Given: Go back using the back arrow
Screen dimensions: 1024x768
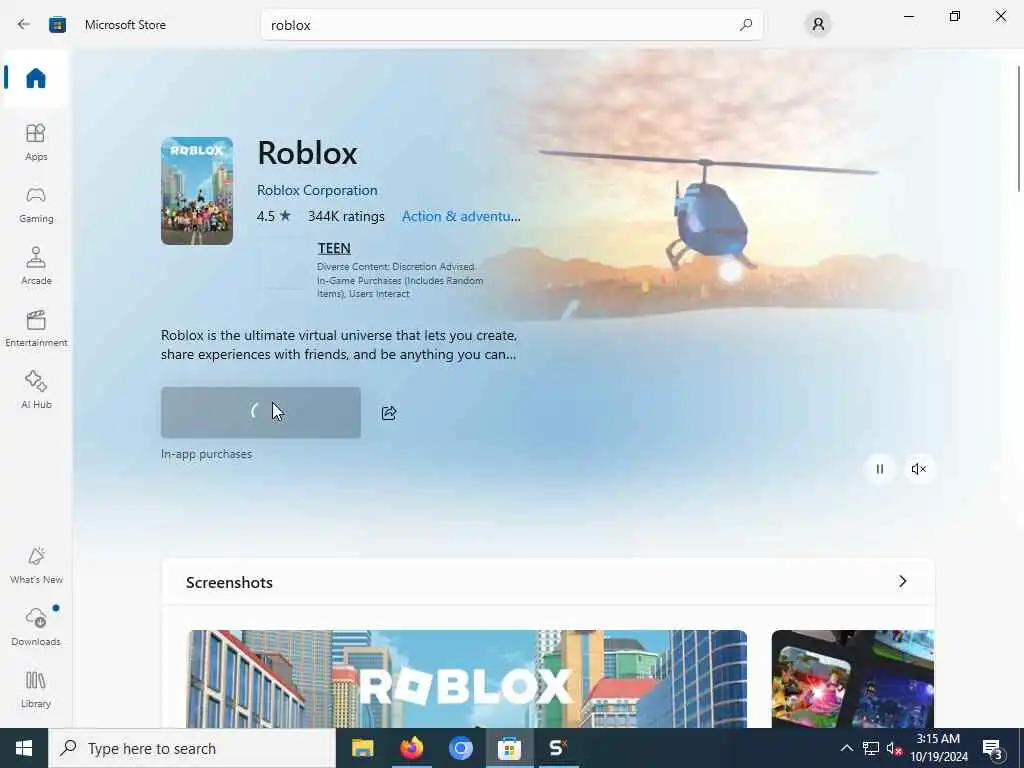Looking at the screenshot, I should click(x=24, y=25).
